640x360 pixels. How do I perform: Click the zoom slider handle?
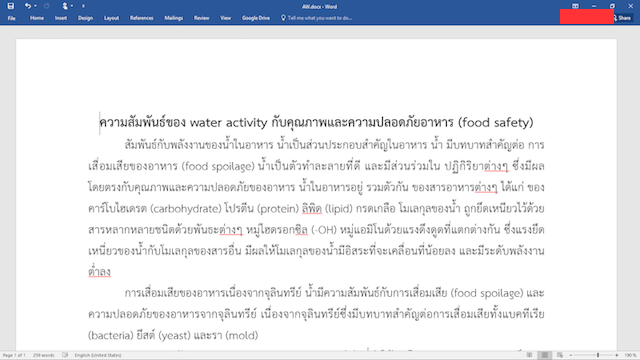pos(598,355)
